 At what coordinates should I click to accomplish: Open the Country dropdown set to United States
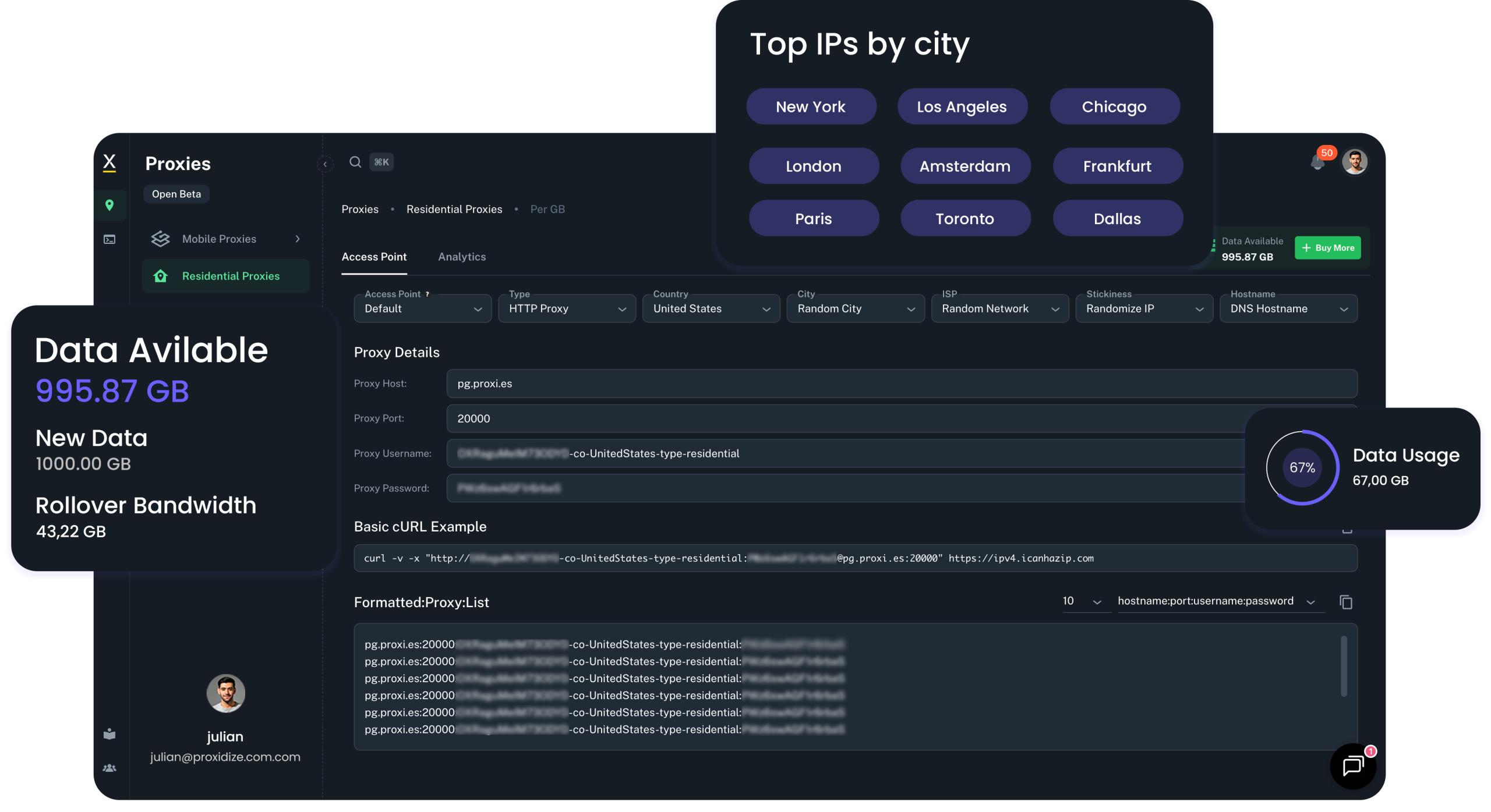tap(711, 309)
